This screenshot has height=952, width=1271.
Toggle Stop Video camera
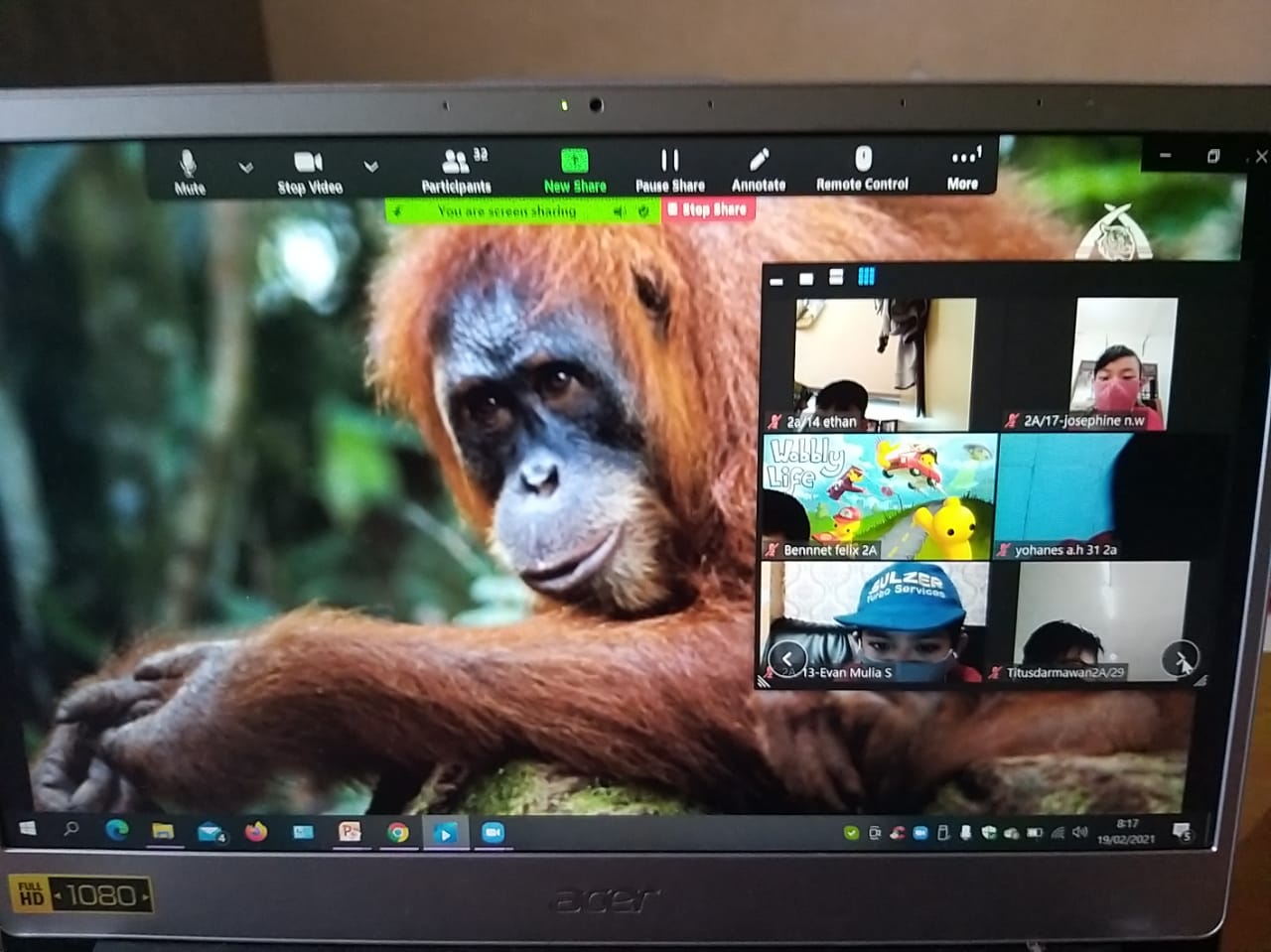point(309,172)
